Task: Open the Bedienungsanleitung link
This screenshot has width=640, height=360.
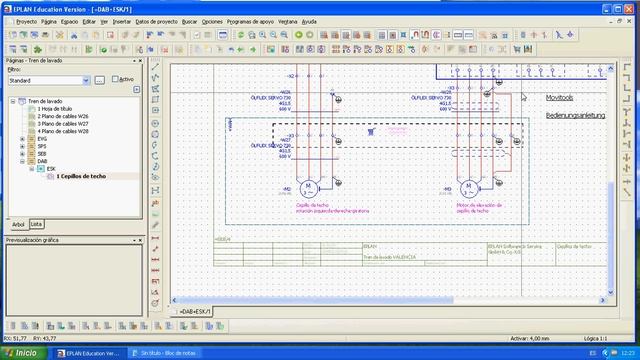Action: tap(576, 116)
